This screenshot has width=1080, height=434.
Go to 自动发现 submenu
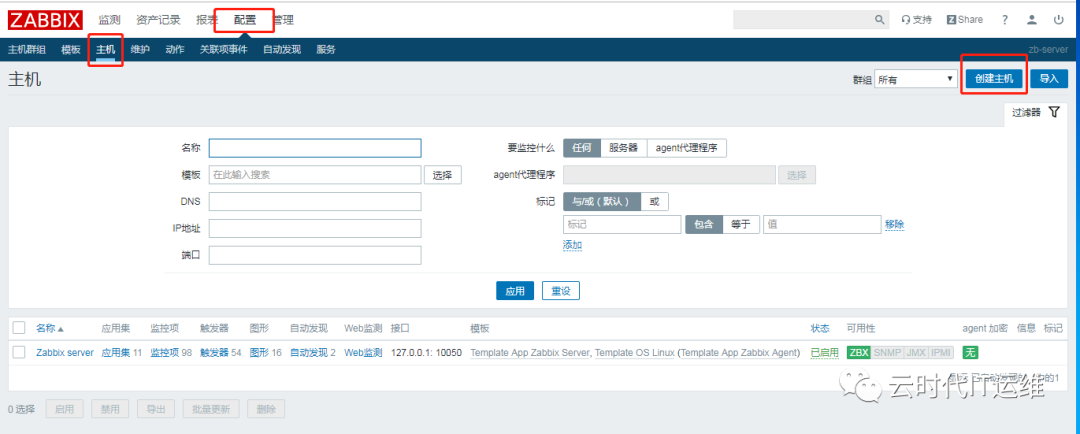pos(282,50)
